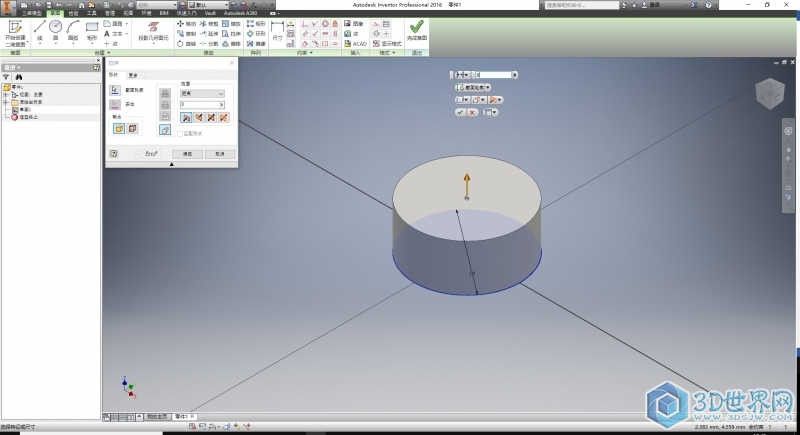Select first extrude direction button

(186, 118)
